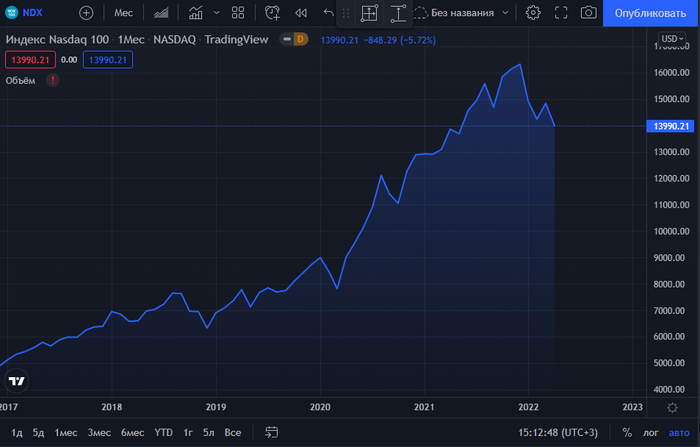This screenshot has height=447, width=700.
Task: Click the "Опубликовать" publish button
Action: point(651,13)
